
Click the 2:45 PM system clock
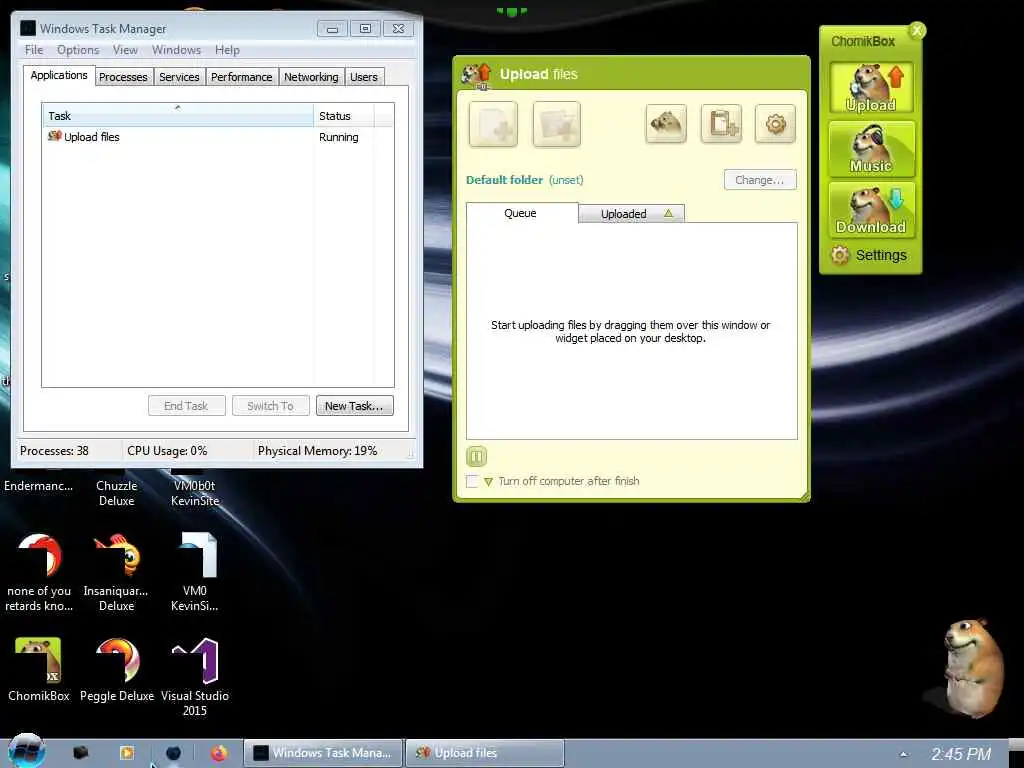(961, 754)
